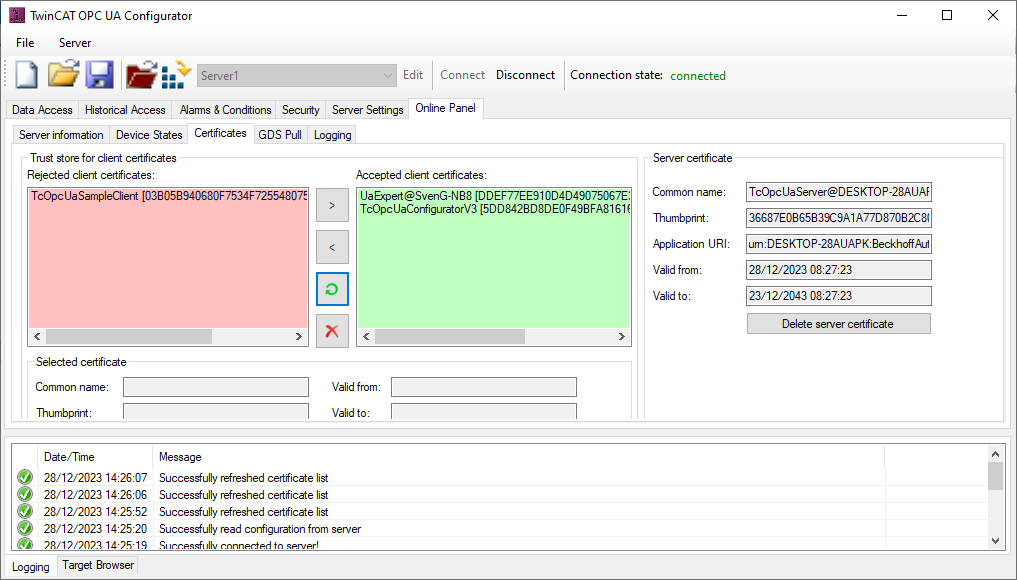Image resolution: width=1017 pixels, height=580 pixels.
Task: Click the log panel vertical scrollbar down arrow
Action: [996, 541]
